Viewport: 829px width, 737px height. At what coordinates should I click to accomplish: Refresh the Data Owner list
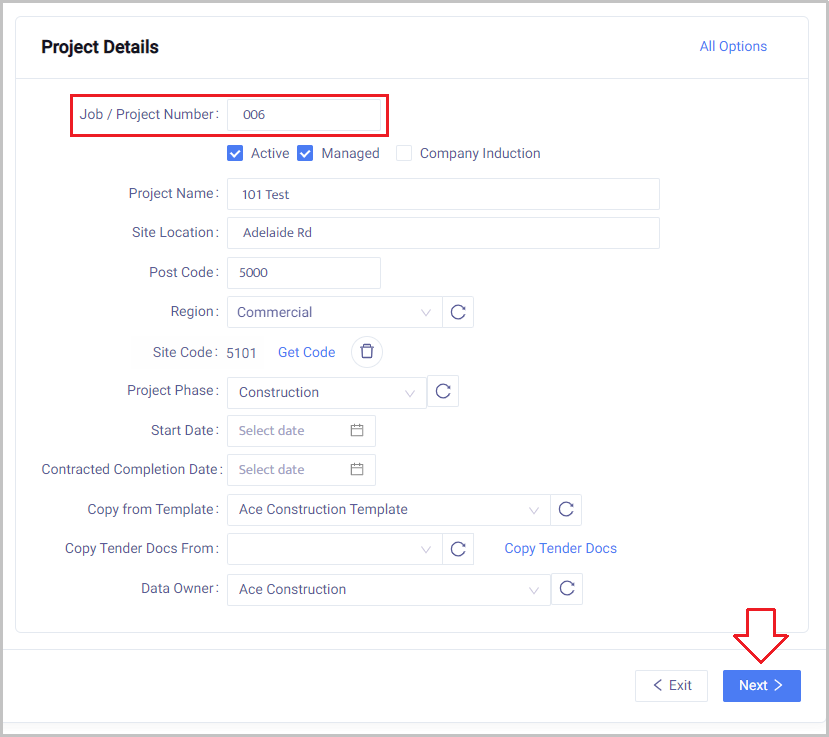click(x=567, y=589)
